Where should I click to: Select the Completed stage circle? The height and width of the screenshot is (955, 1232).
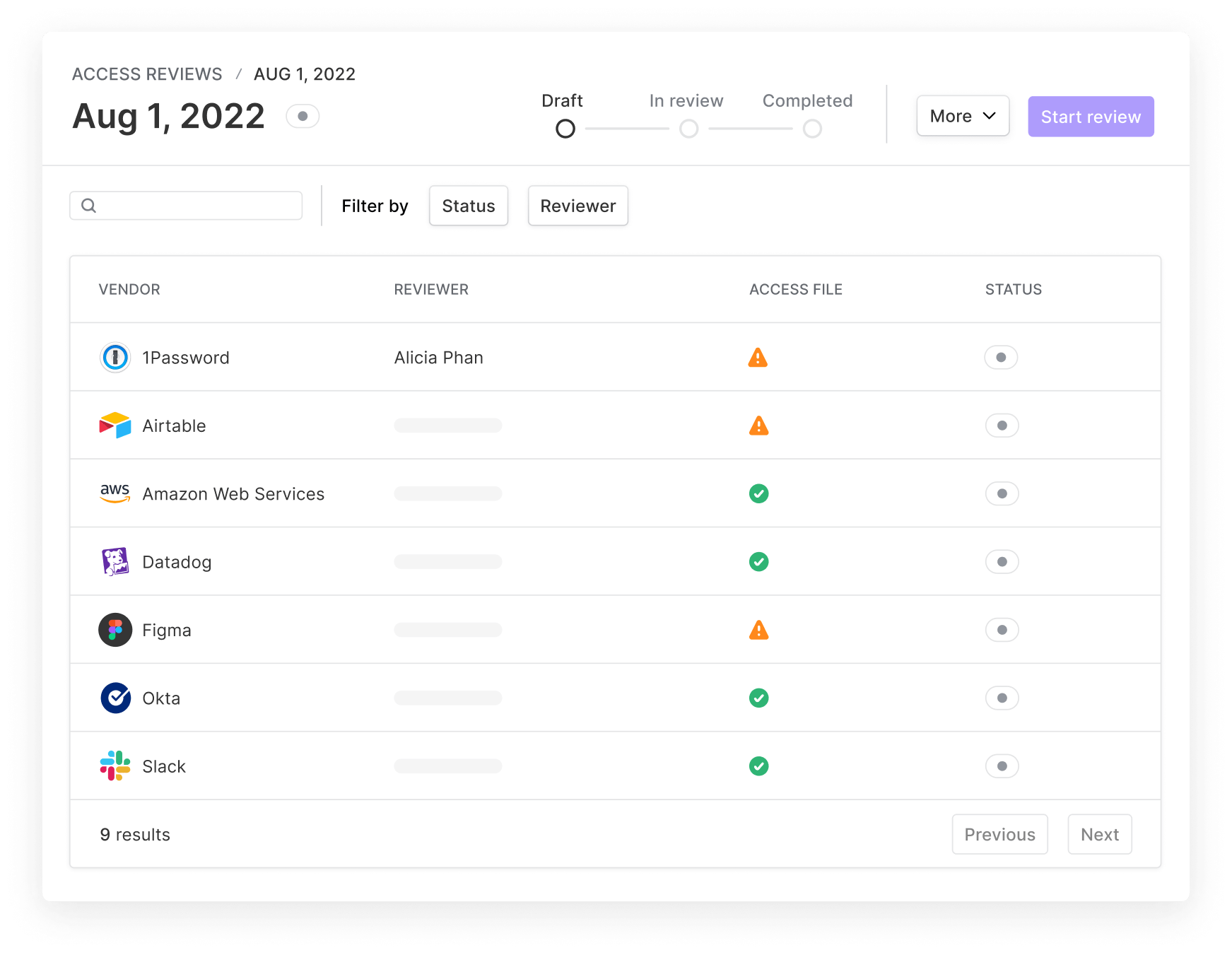tap(811, 129)
